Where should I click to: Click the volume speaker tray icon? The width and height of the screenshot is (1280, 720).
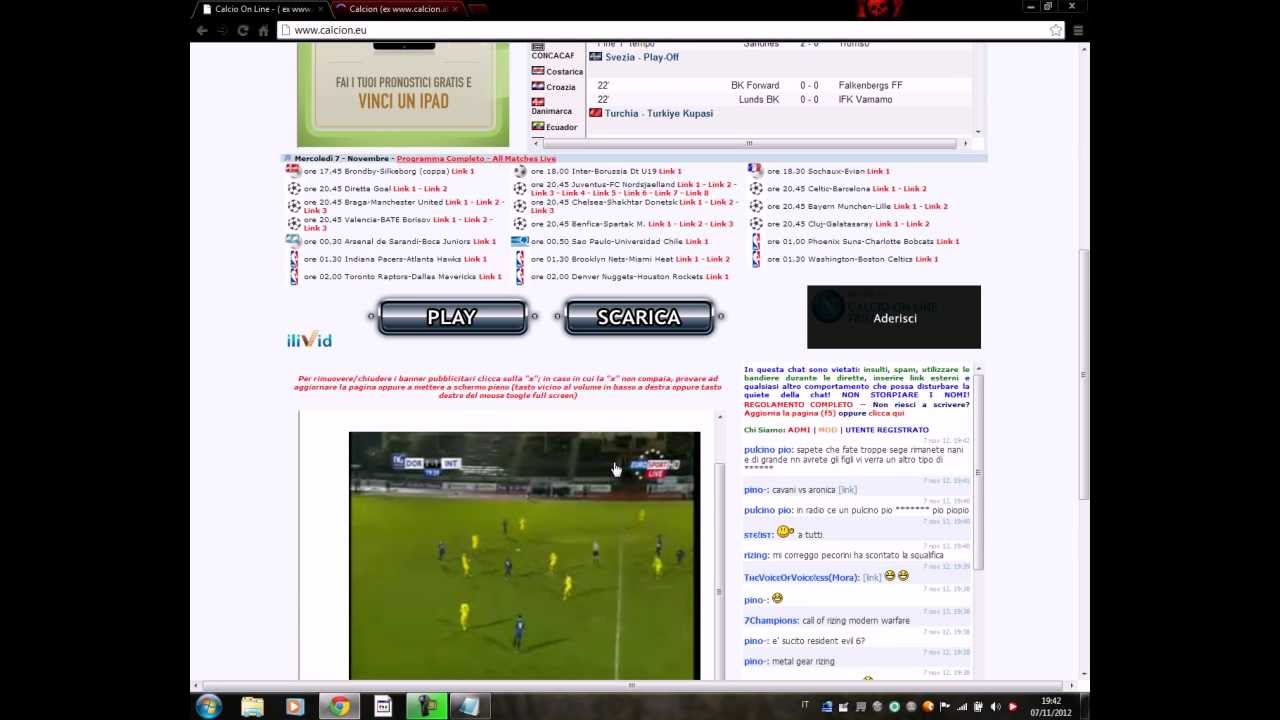click(995, 707)
